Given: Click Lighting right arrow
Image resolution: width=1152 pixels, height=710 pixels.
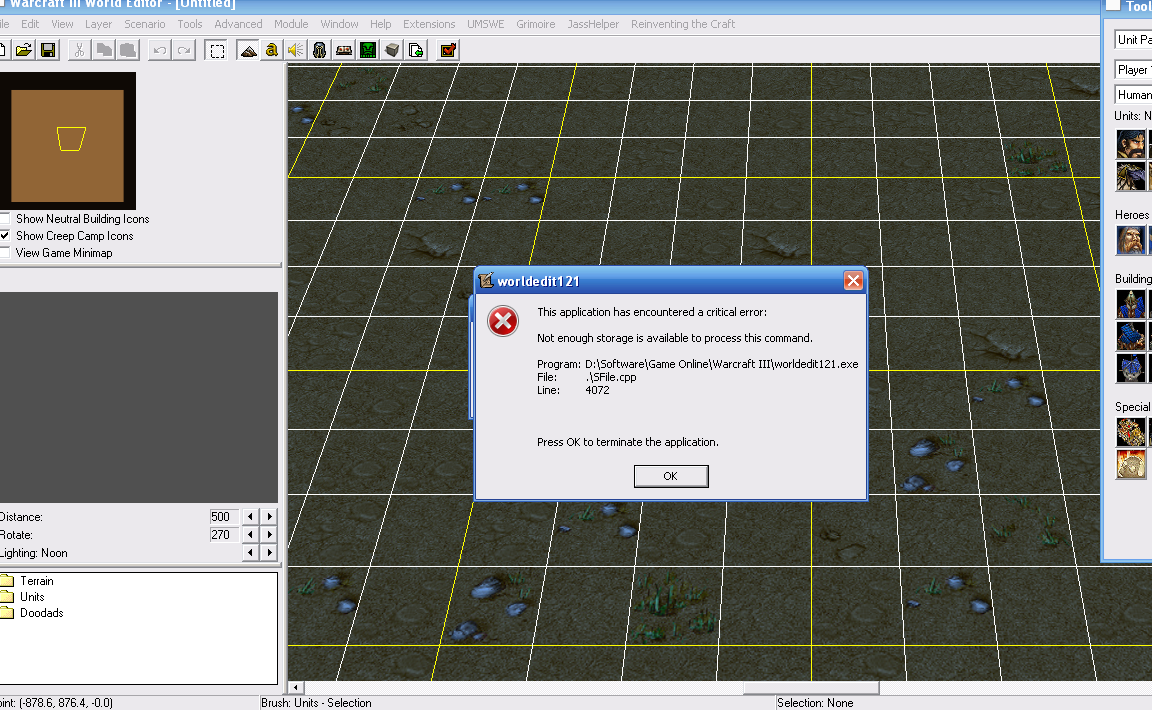Looking at the screenshot, I should [270, 552].
